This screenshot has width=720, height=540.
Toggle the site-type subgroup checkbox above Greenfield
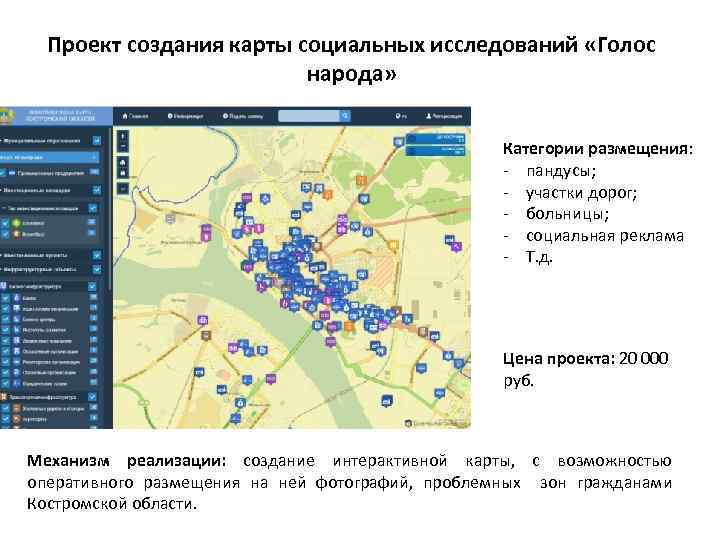(x=93, y=208)
